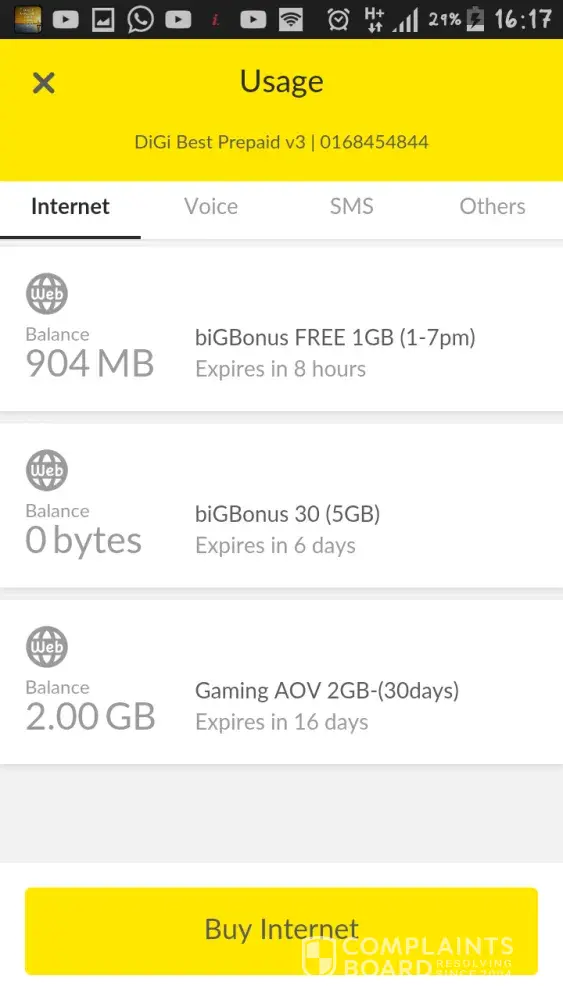Select the Internet tab

tap(70, 206)
